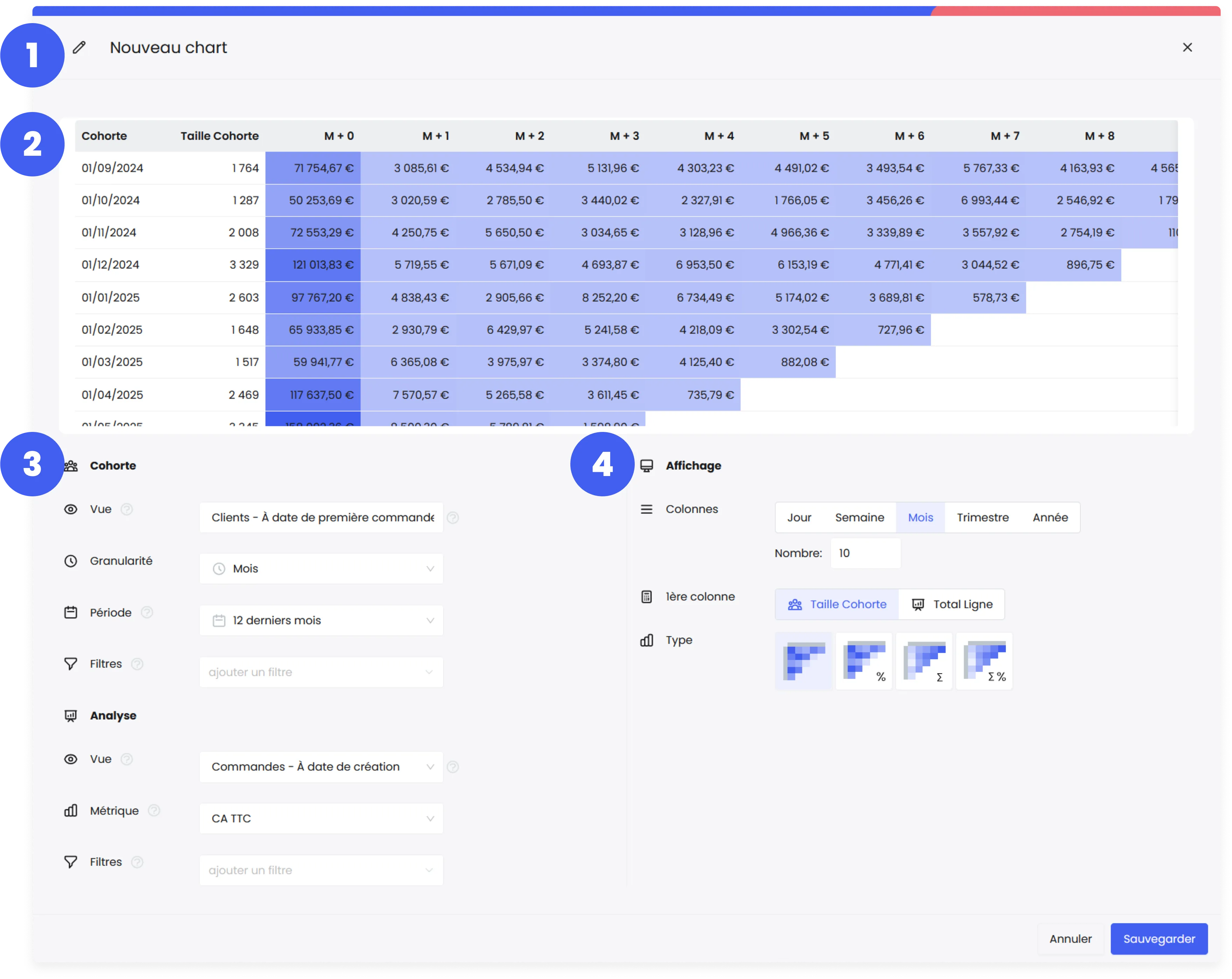Switch columns to Trimestre
The width and height of the screenshot is (1232, 979).
point(983,518)
